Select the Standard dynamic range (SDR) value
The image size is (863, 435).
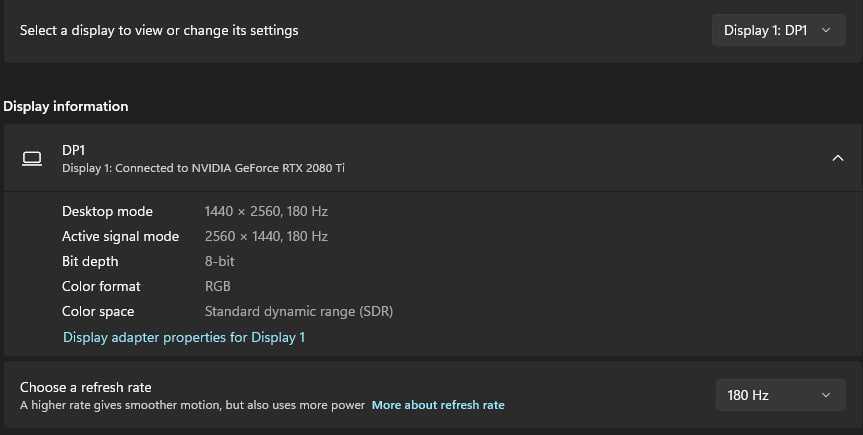click(x=299, y=311)
